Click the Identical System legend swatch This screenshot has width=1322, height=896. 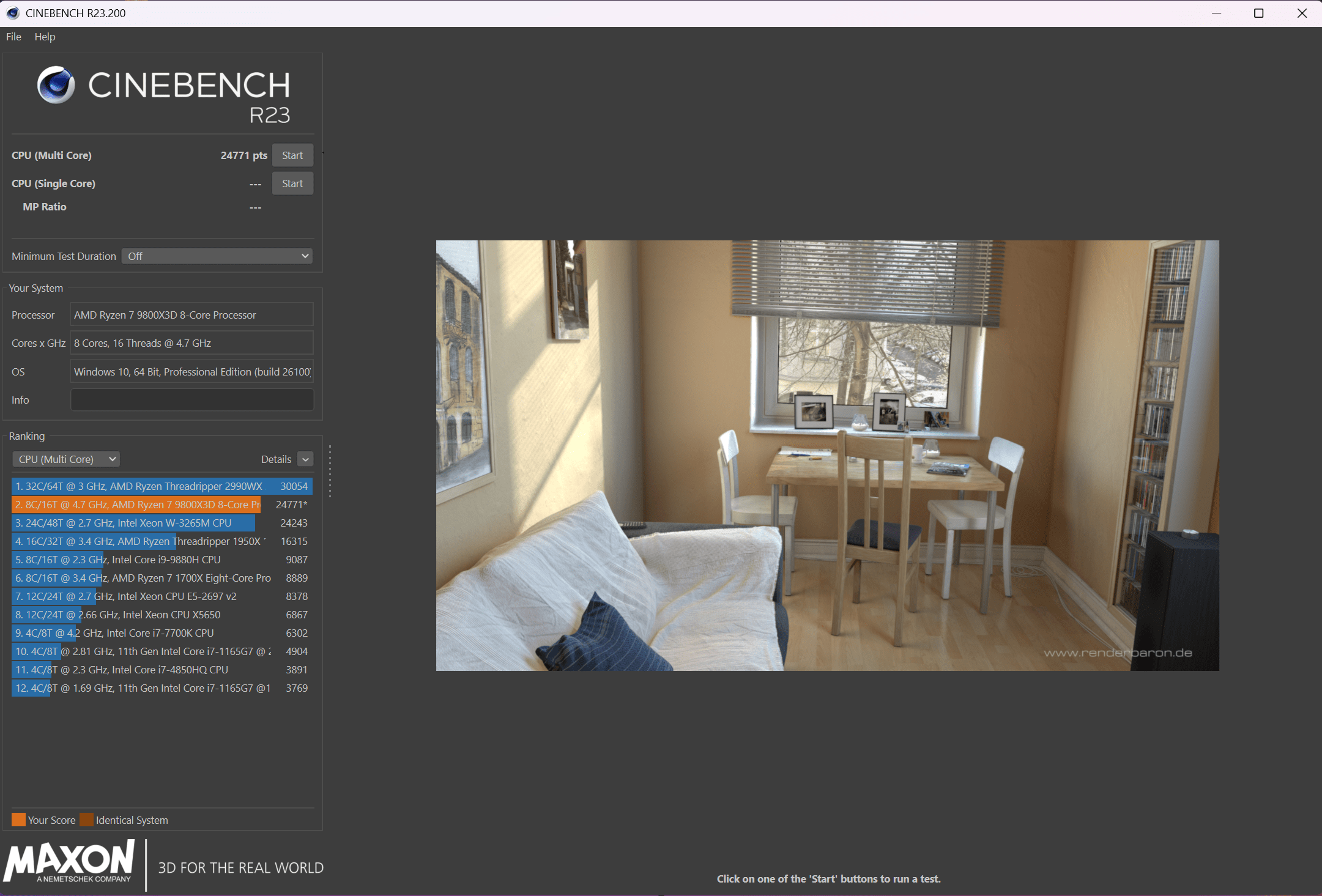click(x=86, y=820)
